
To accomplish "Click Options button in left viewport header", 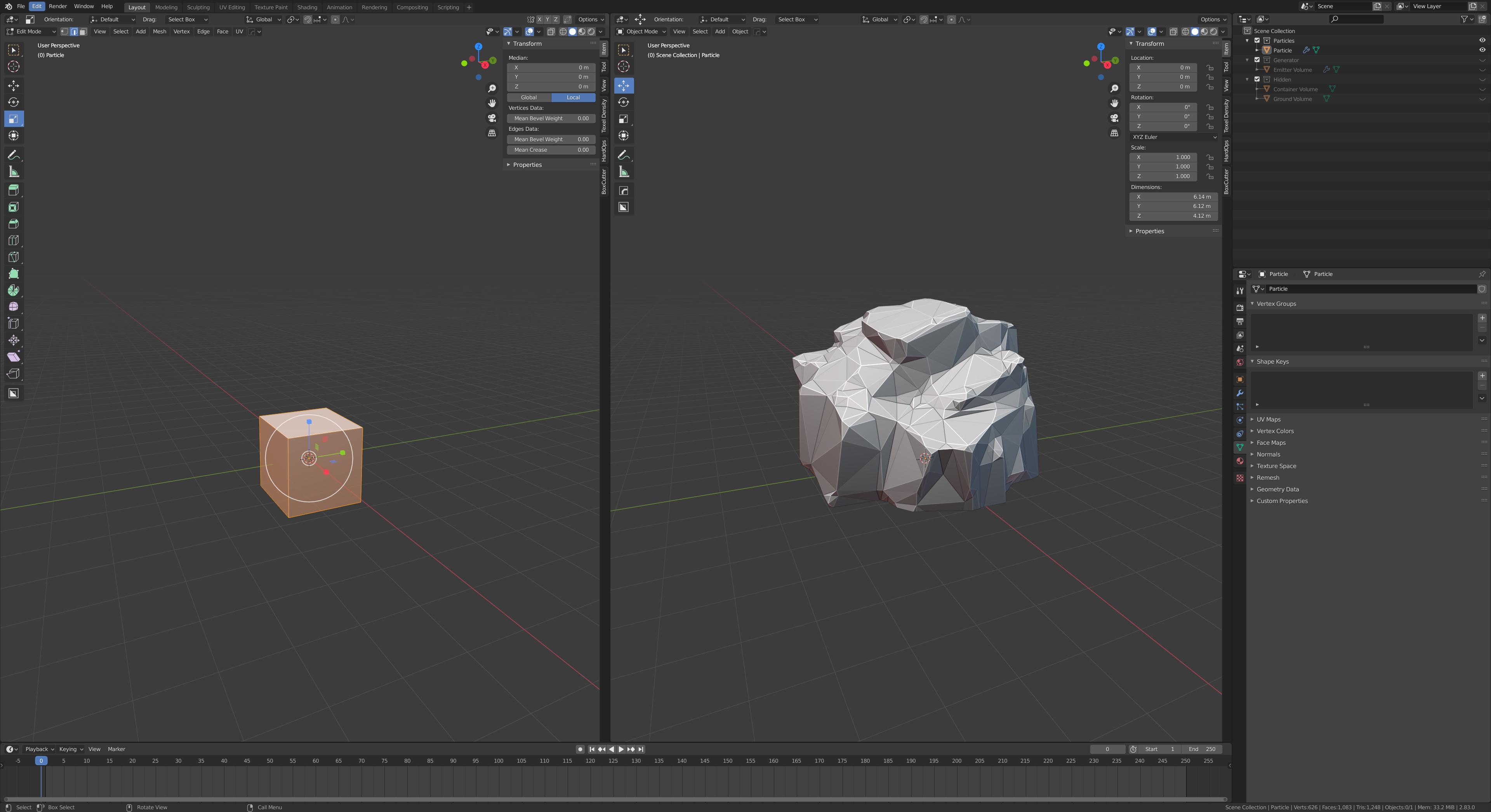I will 590,20.
